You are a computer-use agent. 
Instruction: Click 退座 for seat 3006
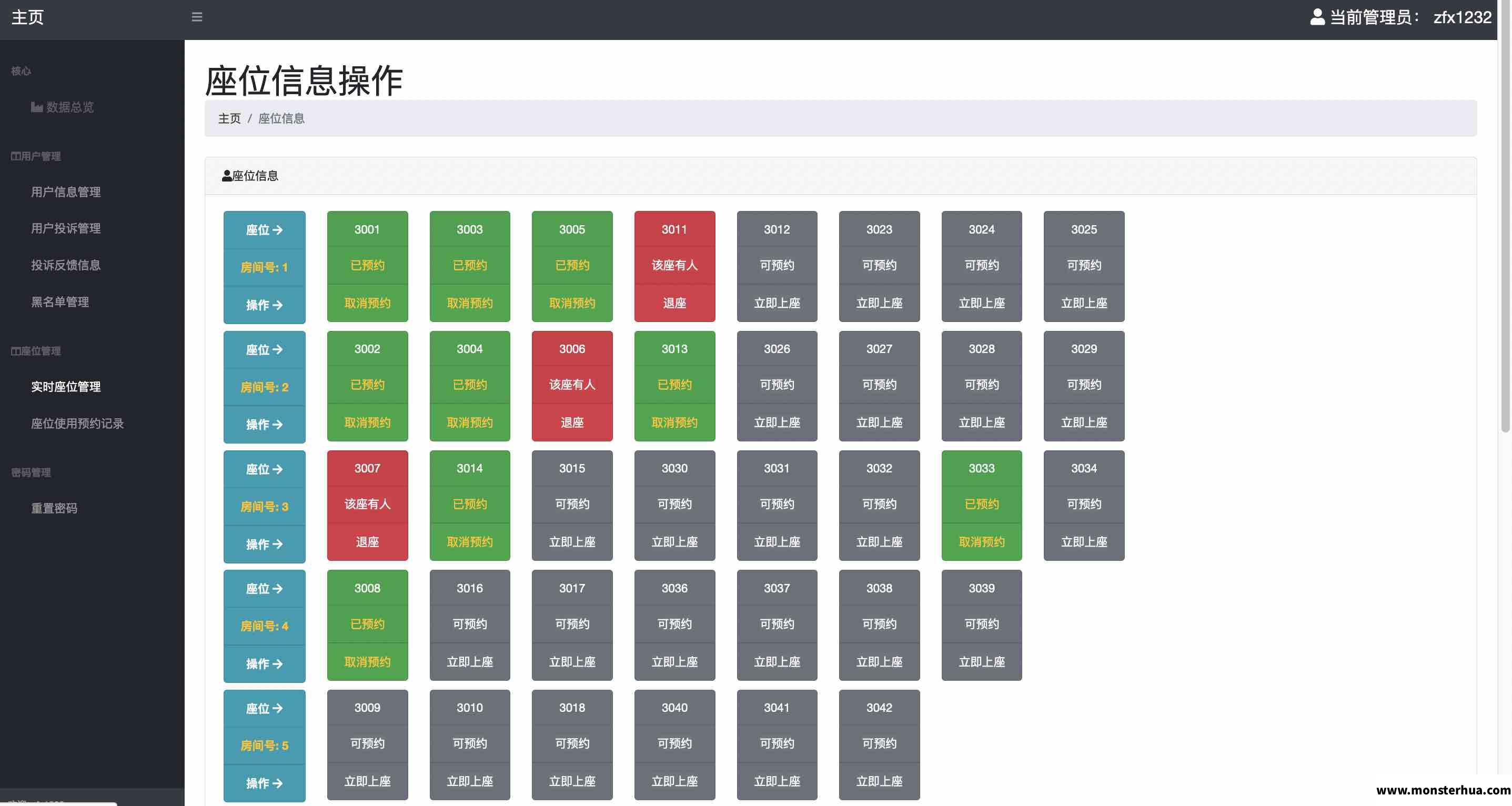pos(572,422)
